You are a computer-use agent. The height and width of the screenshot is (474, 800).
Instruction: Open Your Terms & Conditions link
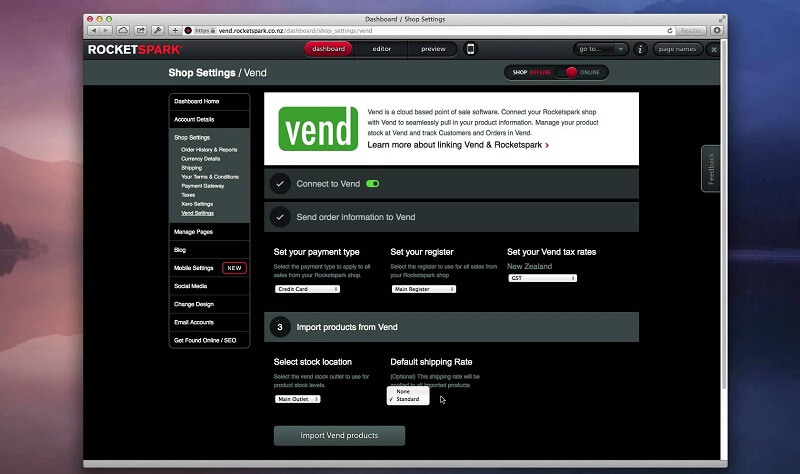[210, 177]
